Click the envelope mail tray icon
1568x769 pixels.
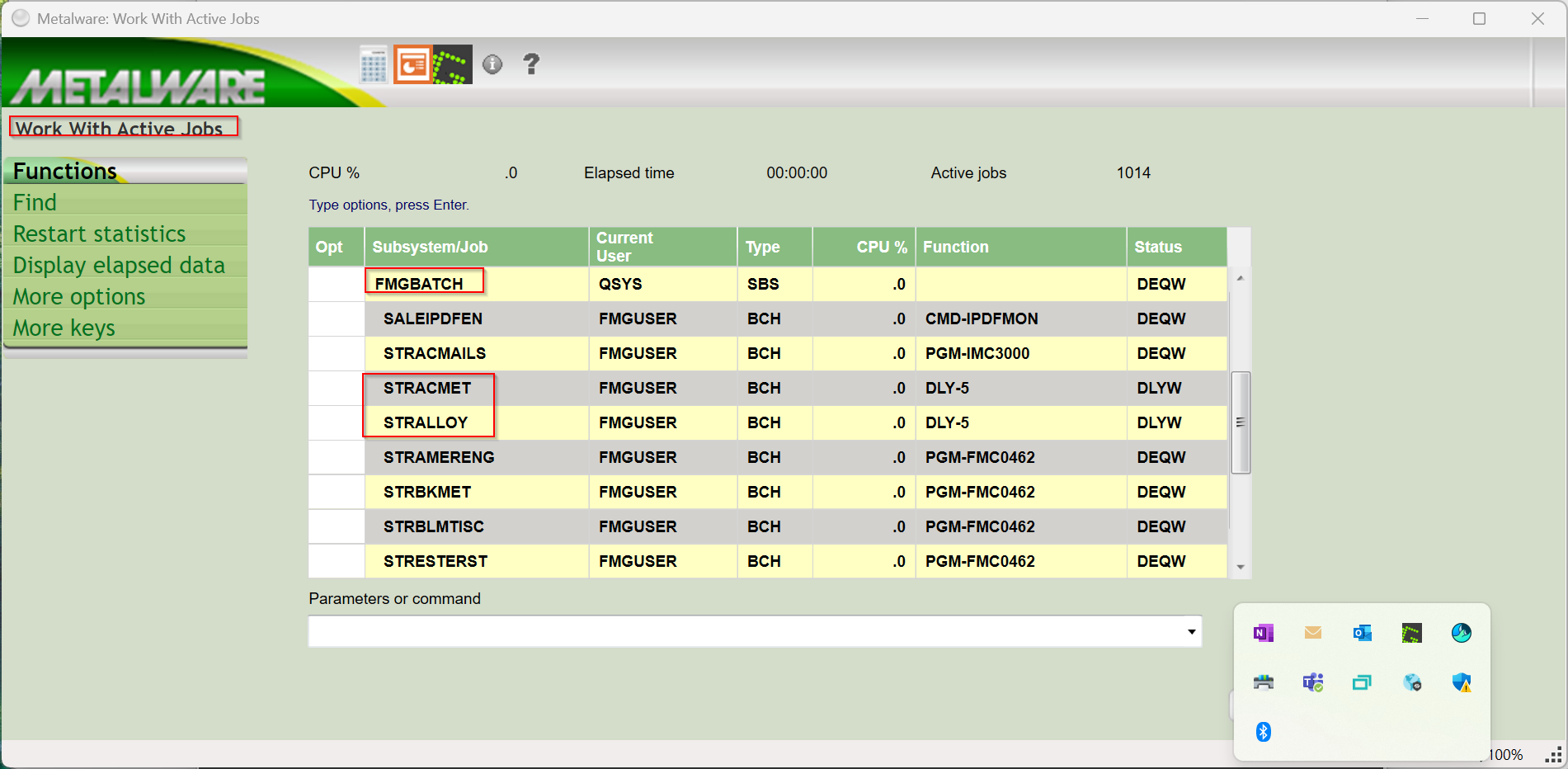(x=1313, y=633)
